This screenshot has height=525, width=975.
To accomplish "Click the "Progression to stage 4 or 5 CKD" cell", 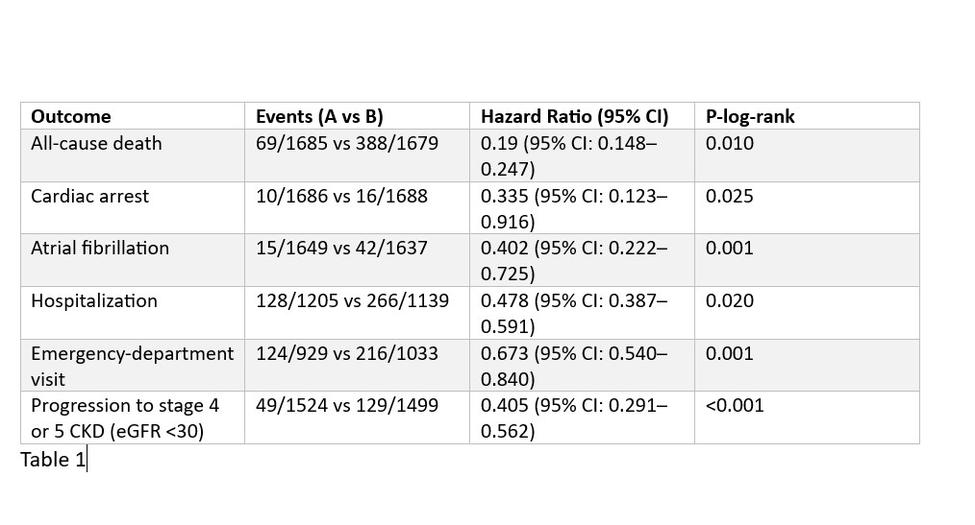I will pos(125,418).
